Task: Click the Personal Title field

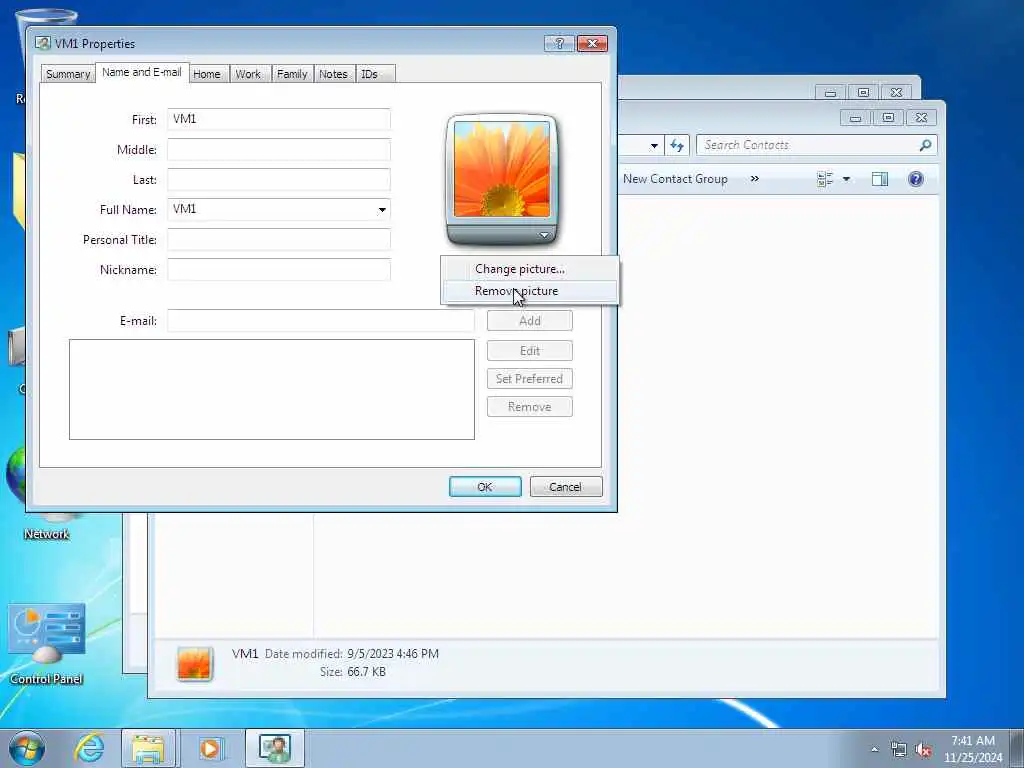Action: click(x=279, y=240)
